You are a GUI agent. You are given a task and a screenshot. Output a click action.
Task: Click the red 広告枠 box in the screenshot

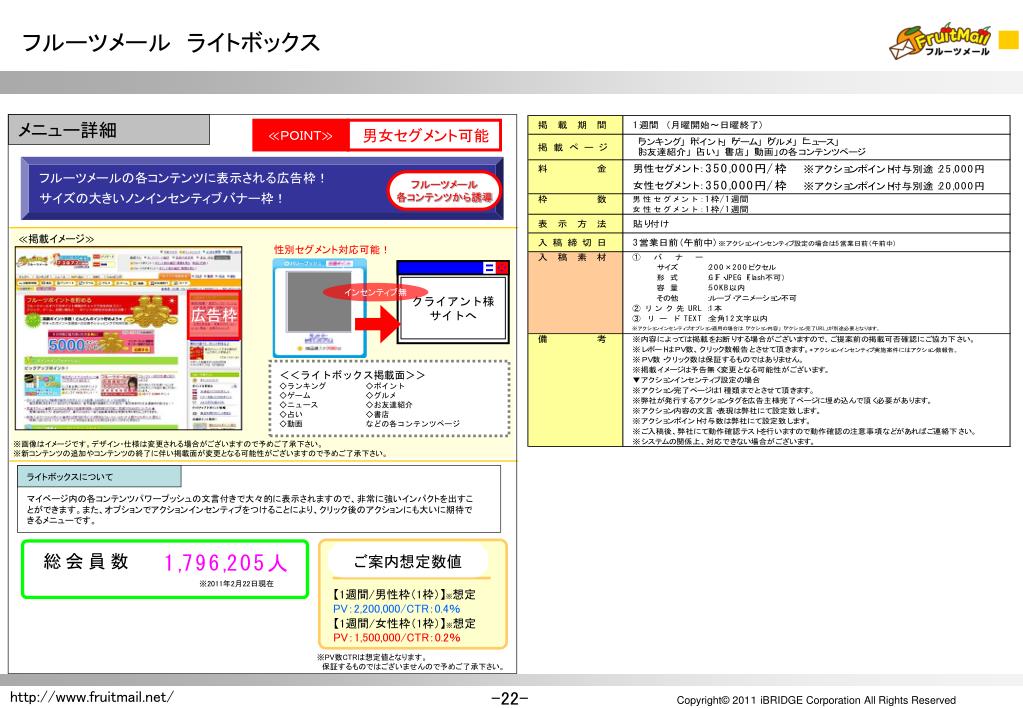coord(214,315)
